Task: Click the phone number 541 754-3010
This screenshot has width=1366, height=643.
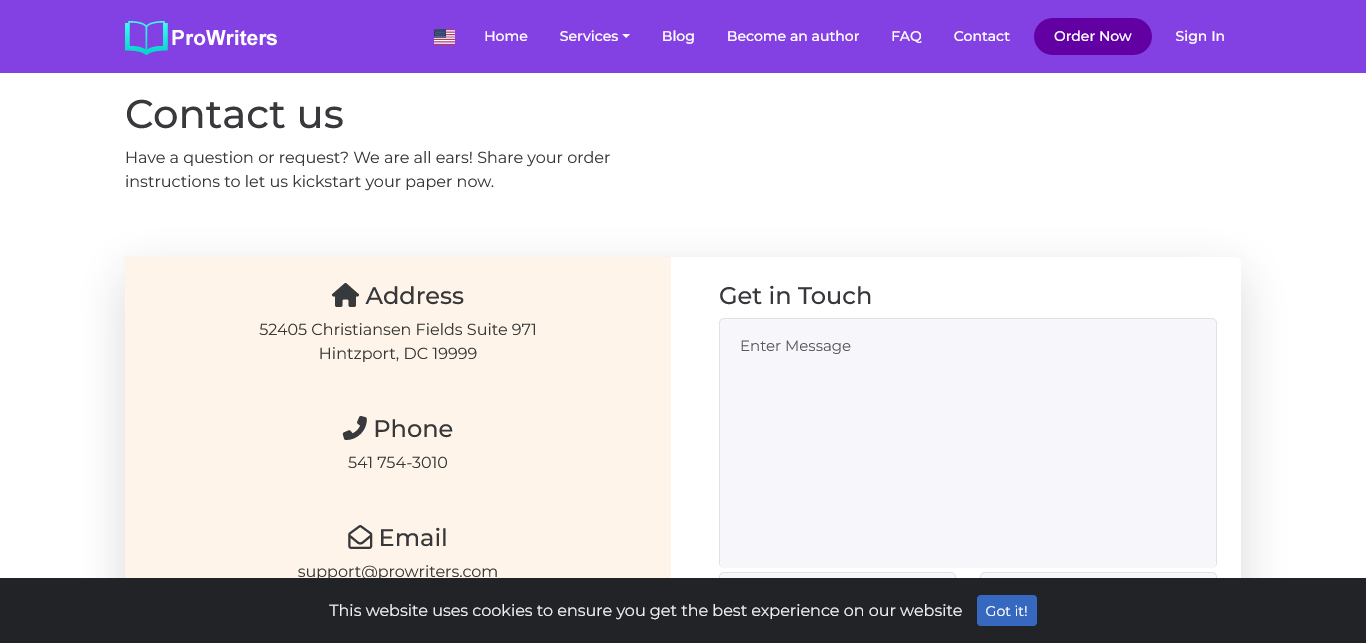Action: click(398, 463)
